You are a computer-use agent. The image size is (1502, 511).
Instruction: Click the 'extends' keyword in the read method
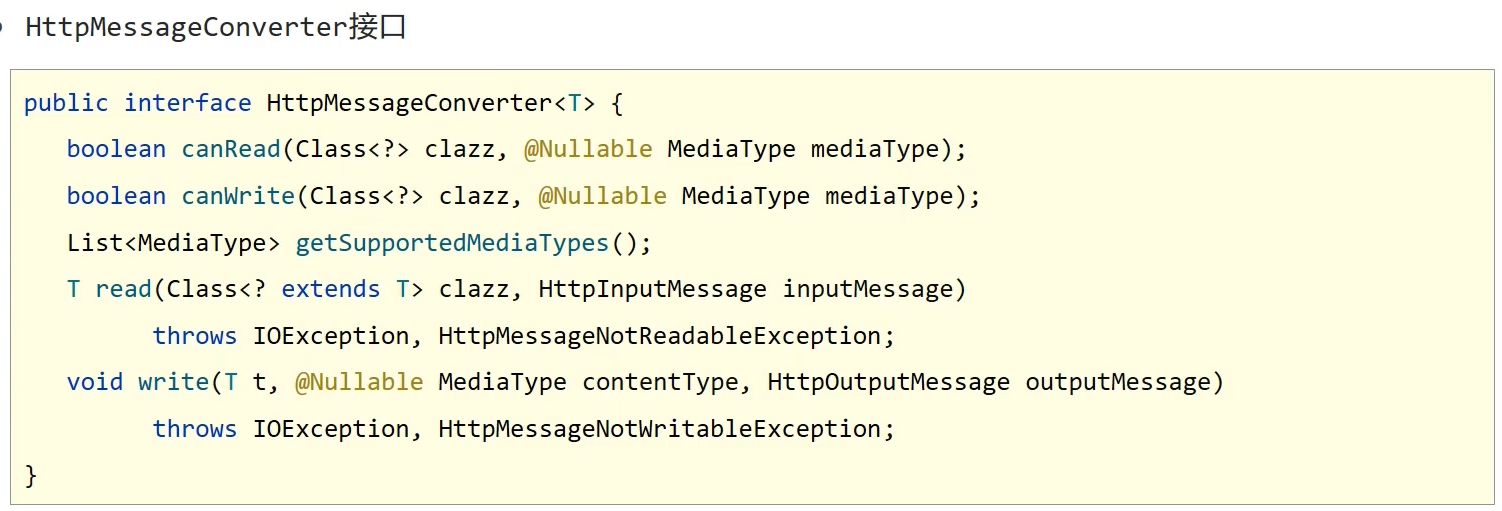tap(330, 289)
